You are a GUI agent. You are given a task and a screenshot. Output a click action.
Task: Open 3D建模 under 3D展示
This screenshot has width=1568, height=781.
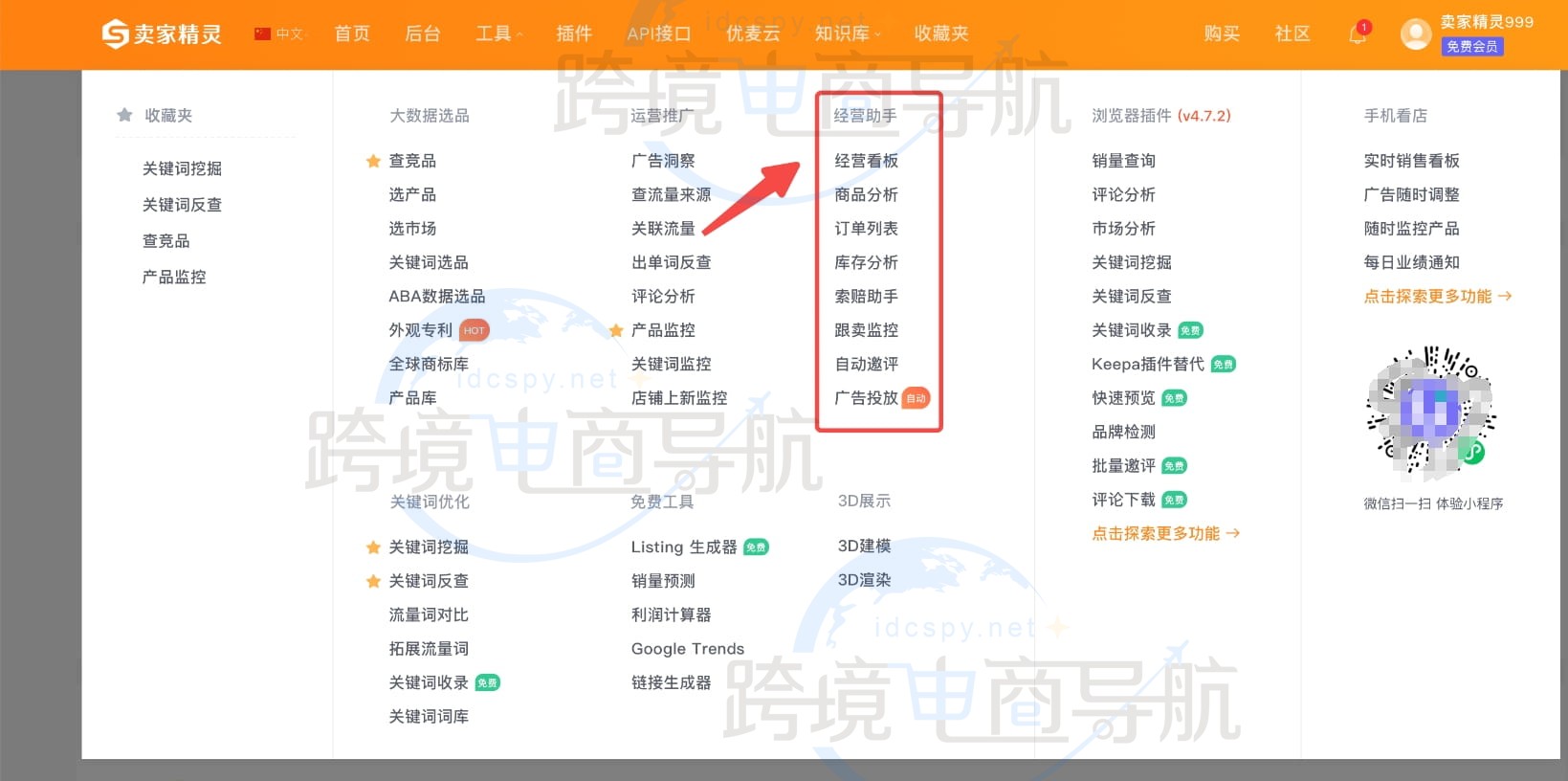point(865,547)
